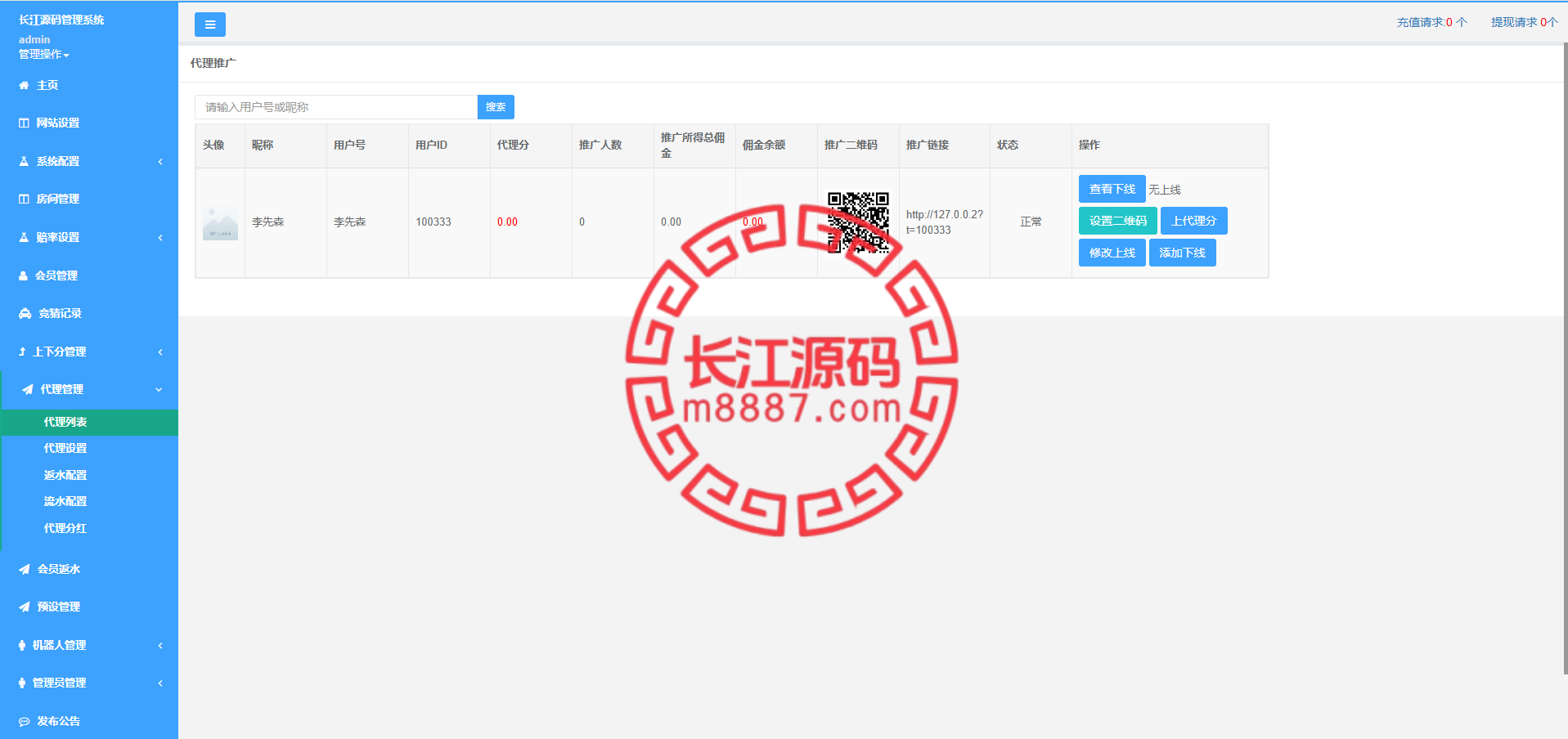Expand the 赔率设置 submenu chevron

point(160,237)
